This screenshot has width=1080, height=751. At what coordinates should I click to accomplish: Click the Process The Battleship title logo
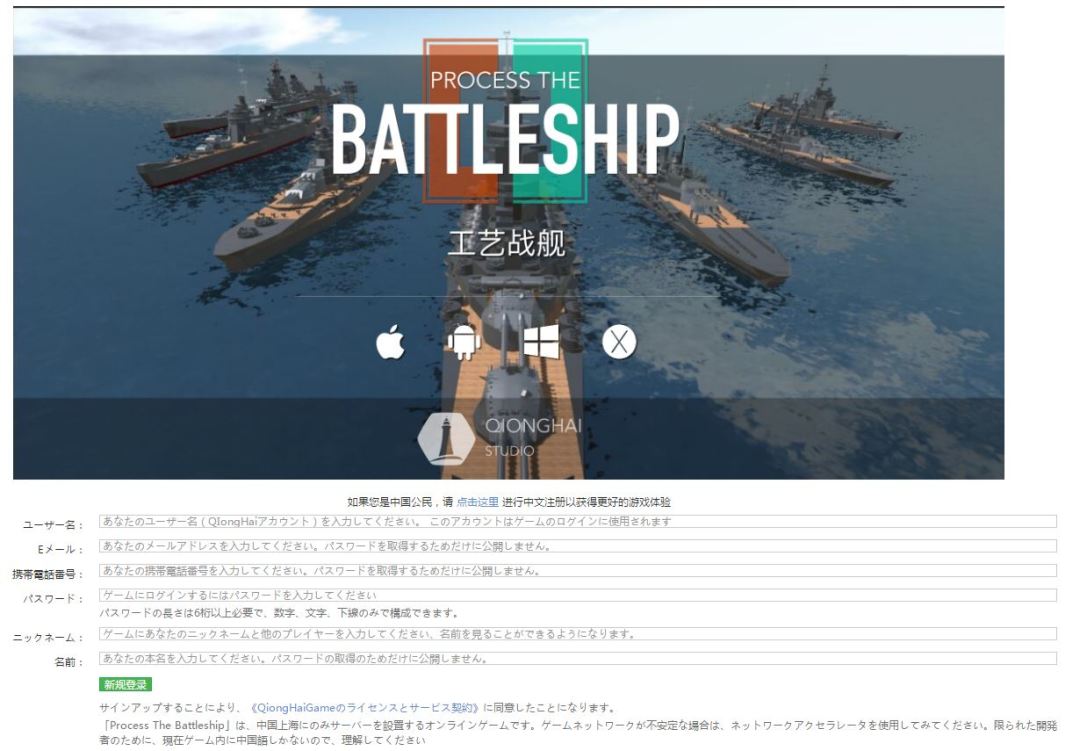coord(506,121)
